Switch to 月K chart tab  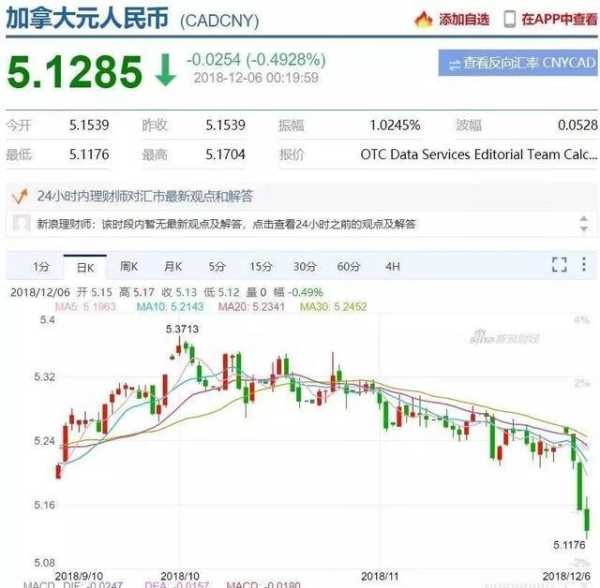click(173, 266)
